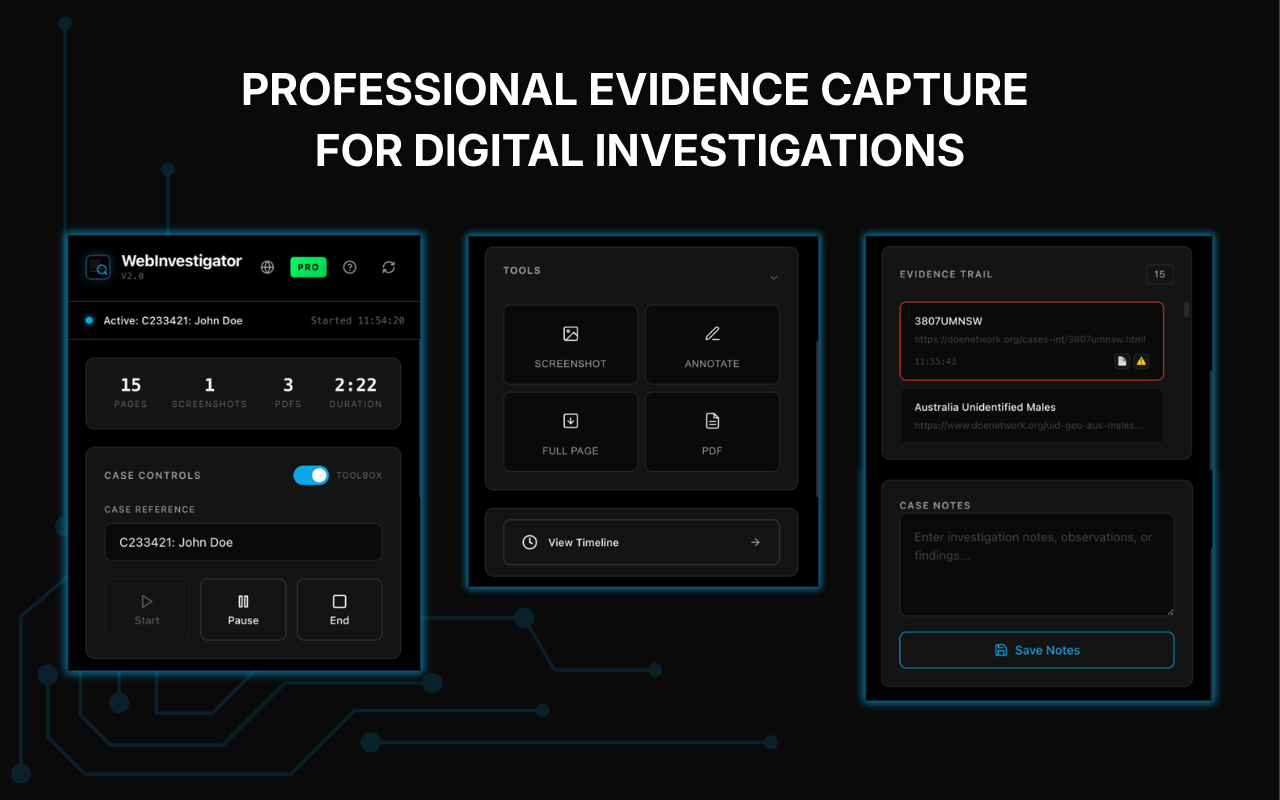Pause the active case

click(x=243, y=609)
